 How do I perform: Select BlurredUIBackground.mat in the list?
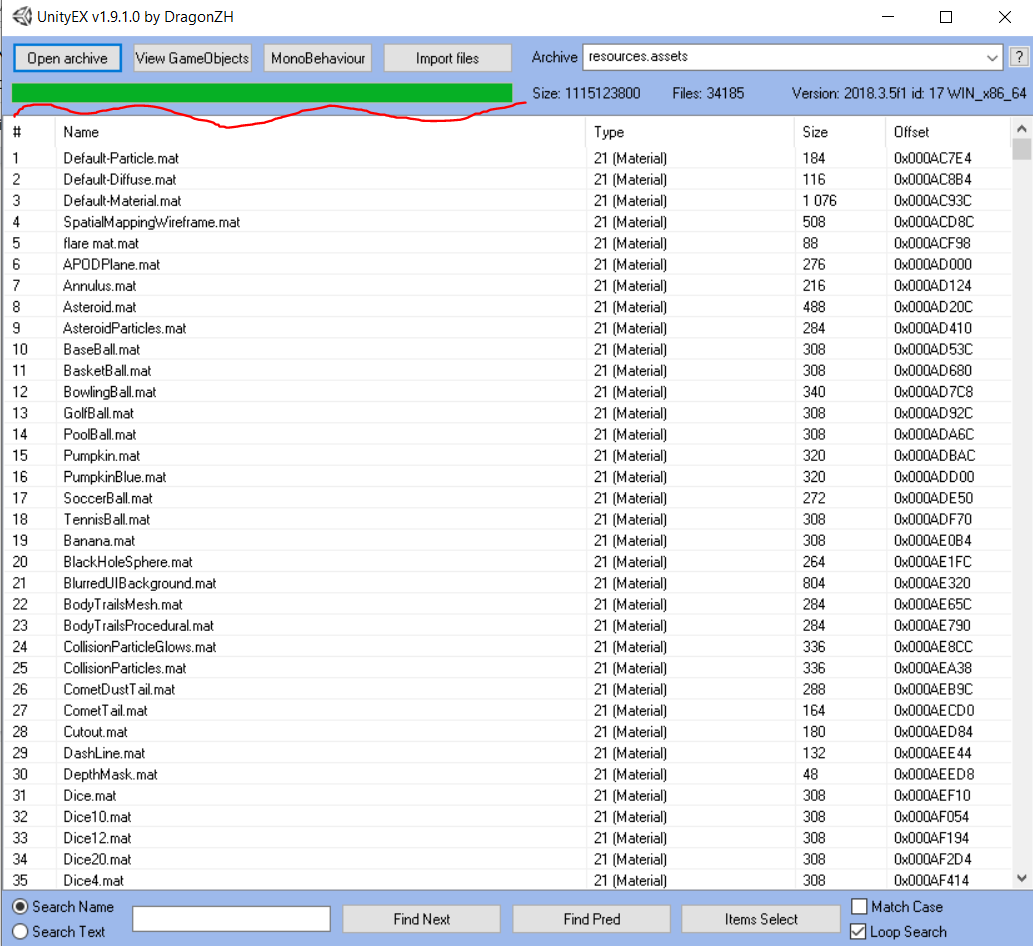(x=508, y=583)
